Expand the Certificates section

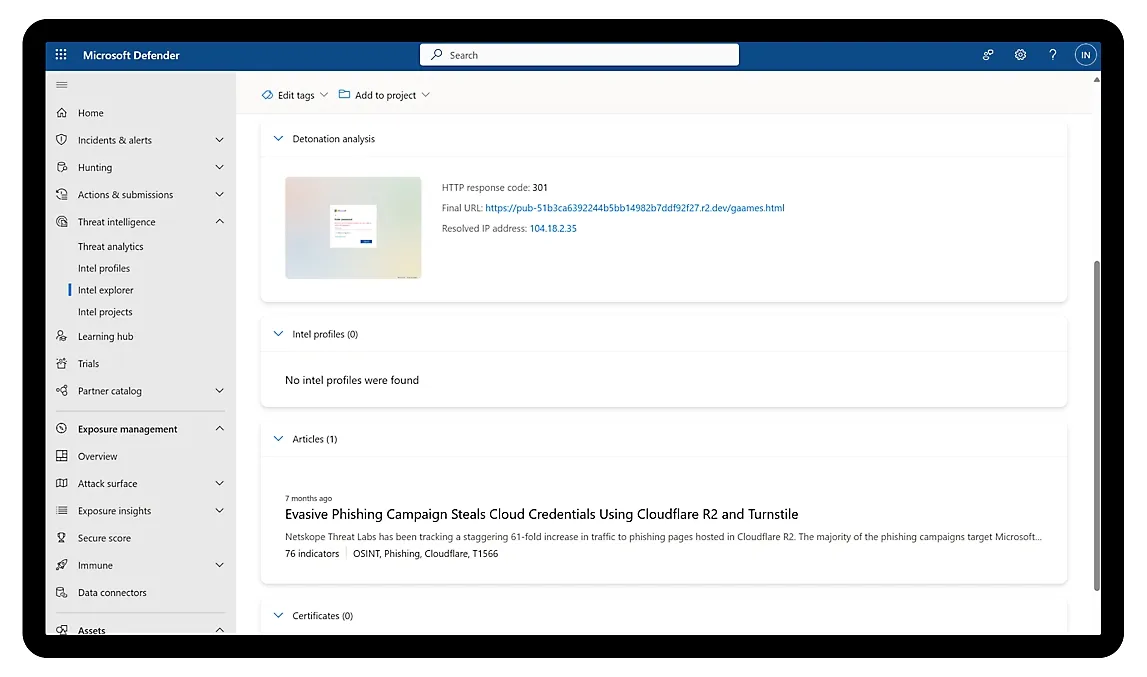pos(279,616)
